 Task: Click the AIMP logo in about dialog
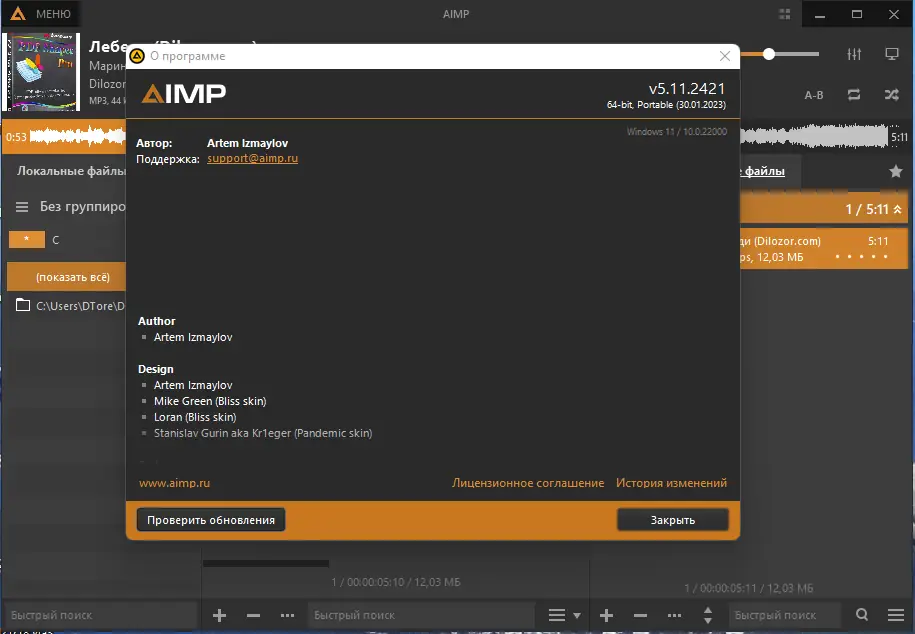pos(184,93)
